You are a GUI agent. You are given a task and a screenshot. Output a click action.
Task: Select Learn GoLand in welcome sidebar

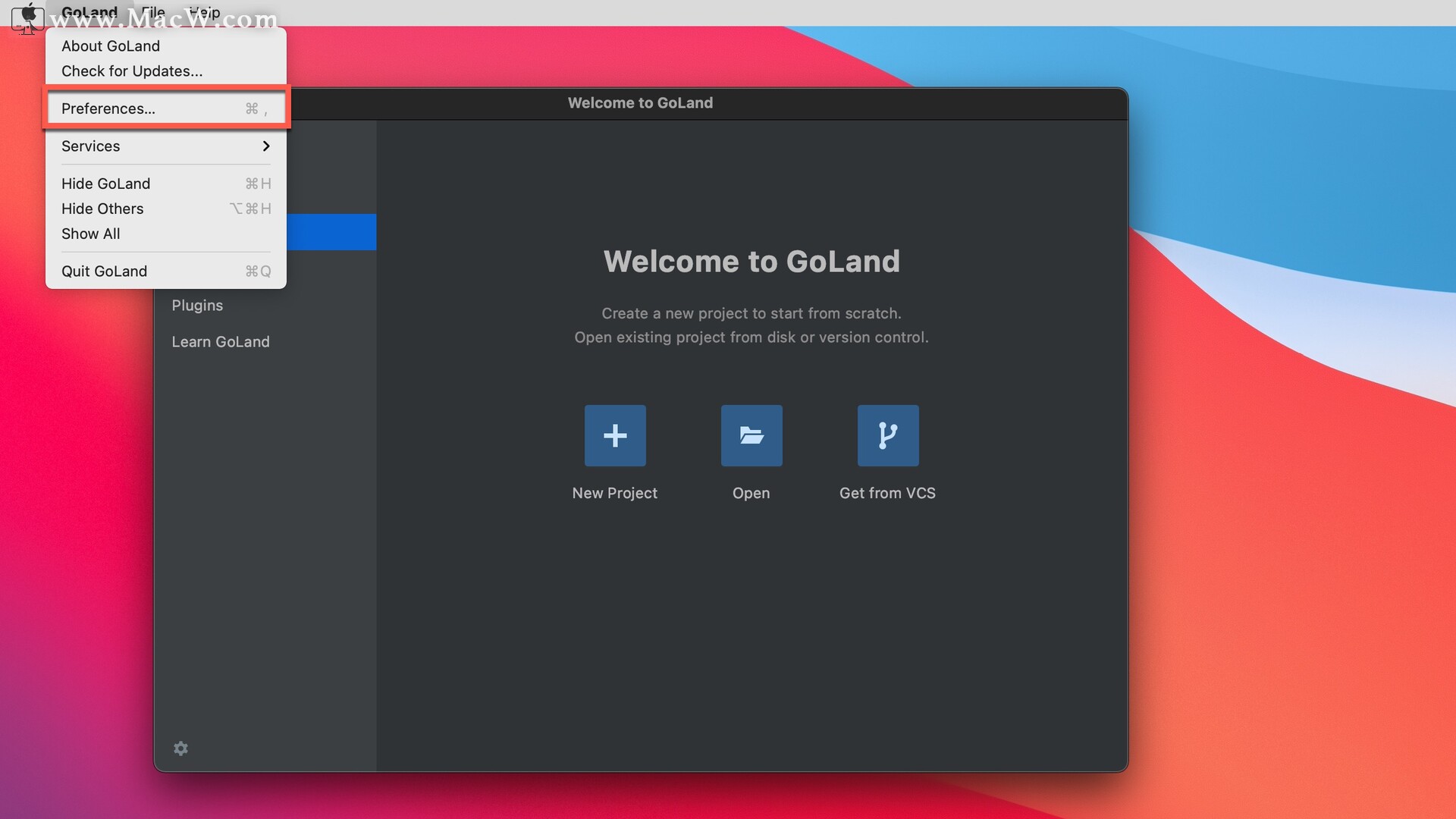click(x=221, y=342)
